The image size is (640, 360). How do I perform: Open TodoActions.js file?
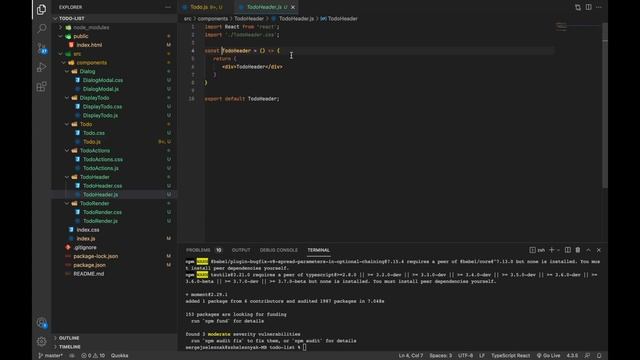100,168
